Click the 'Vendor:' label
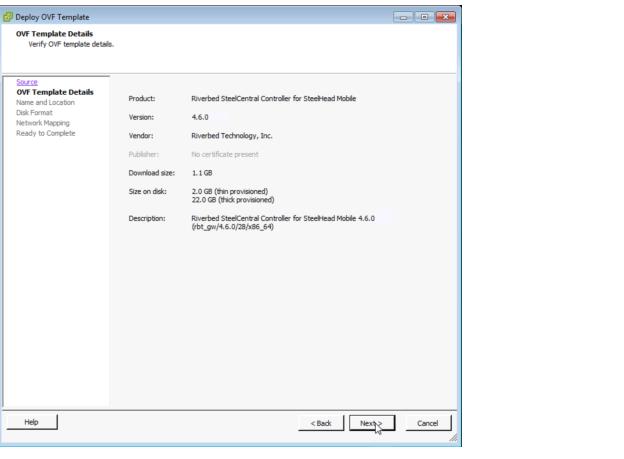The height and width of the screenshot is (459, 624). point(140,136)
